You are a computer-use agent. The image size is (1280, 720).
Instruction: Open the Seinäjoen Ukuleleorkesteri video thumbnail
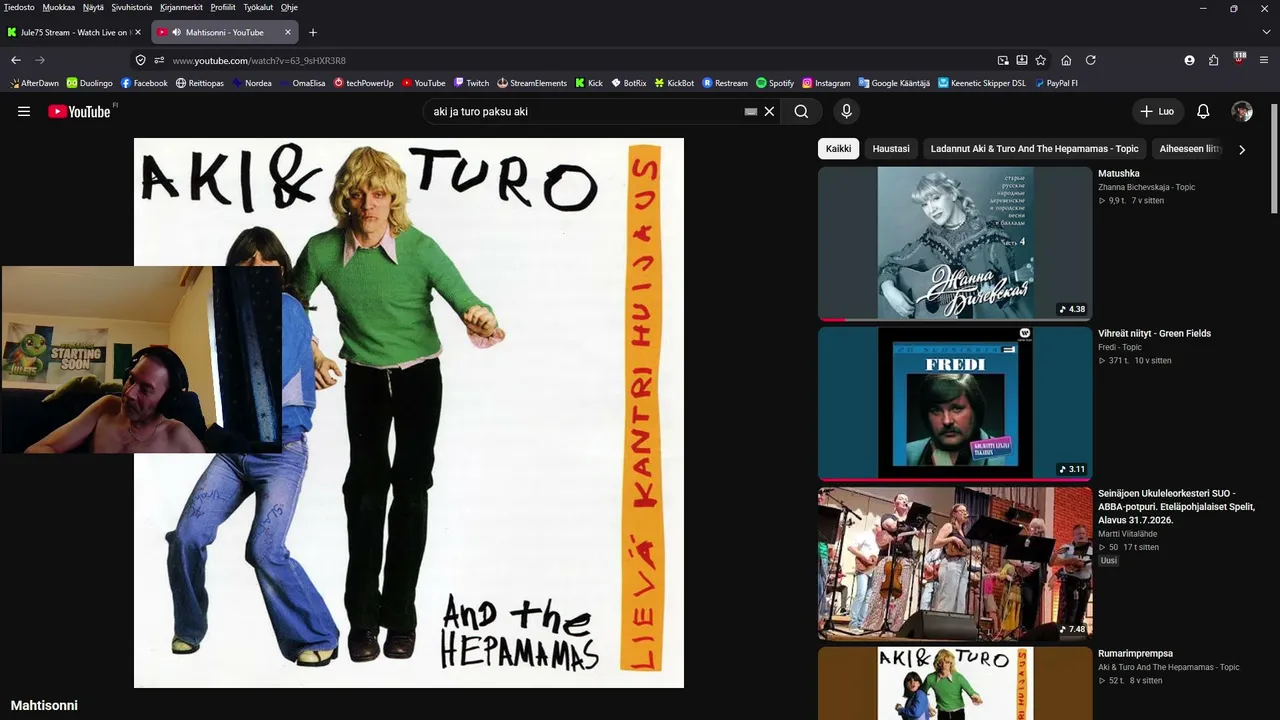tap(955, 563)
